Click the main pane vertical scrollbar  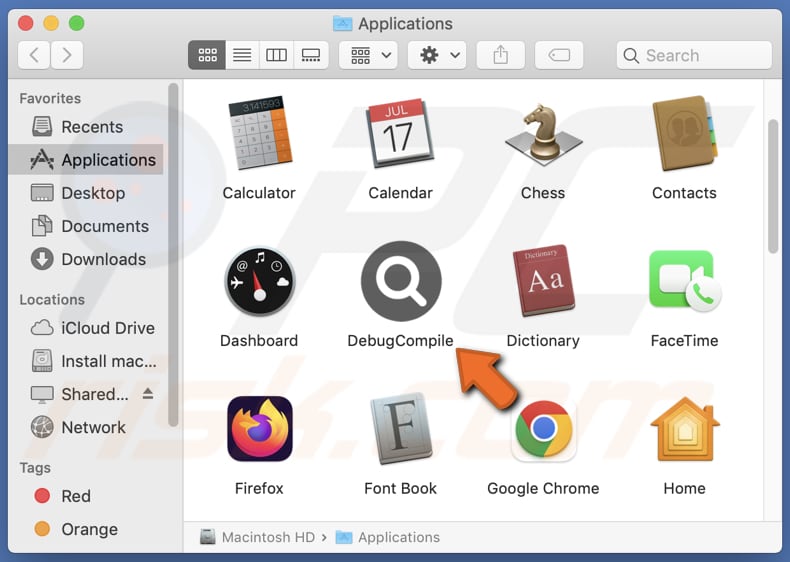pos(773,186)
